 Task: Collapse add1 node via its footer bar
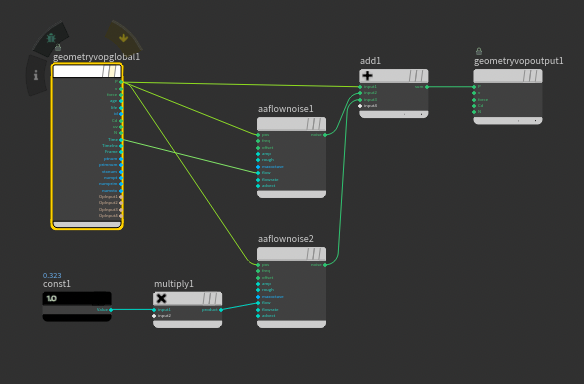click(394, 114)
